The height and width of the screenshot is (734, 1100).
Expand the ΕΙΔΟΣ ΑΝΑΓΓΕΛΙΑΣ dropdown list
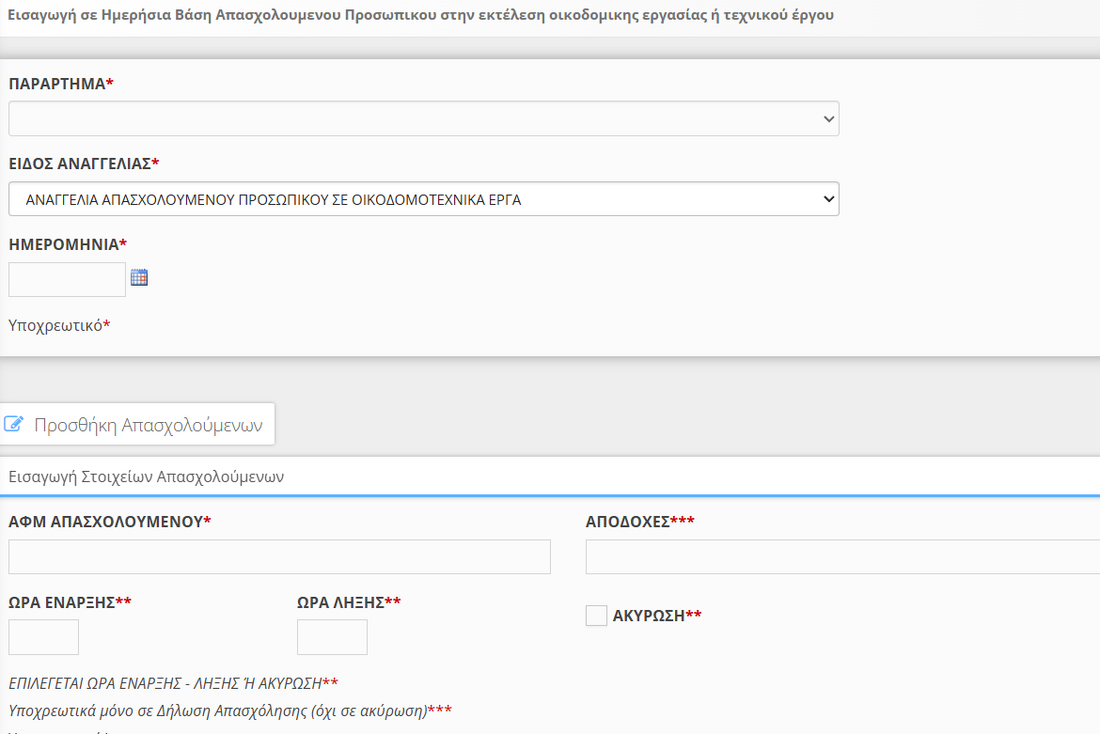click(423, 199)
